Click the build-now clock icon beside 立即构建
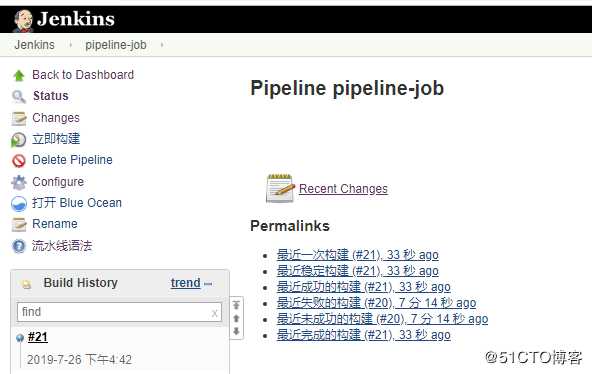 coord(18,140)
